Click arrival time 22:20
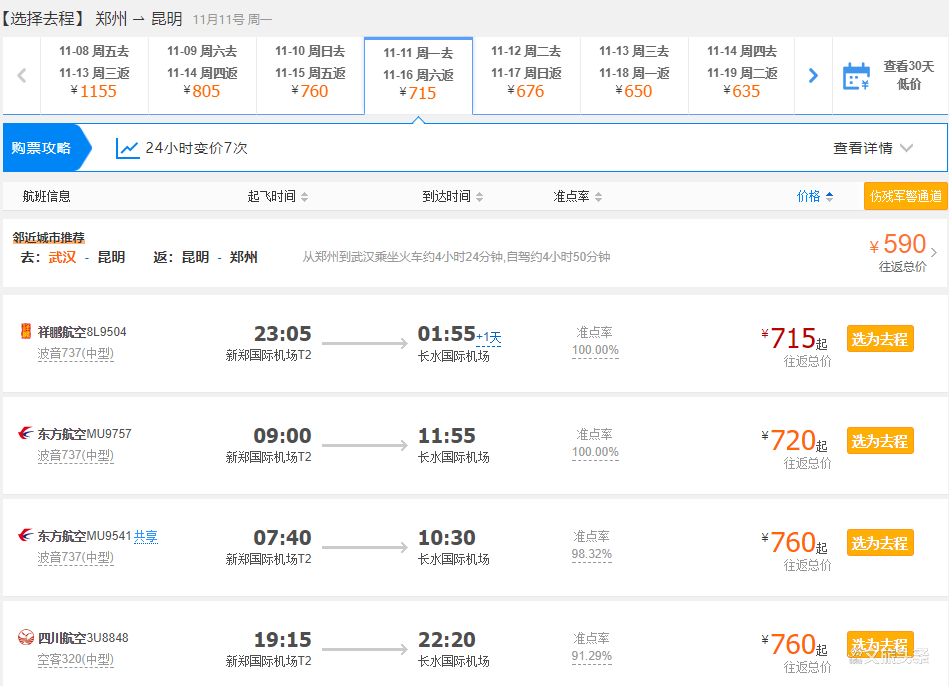 click(447, 639)
